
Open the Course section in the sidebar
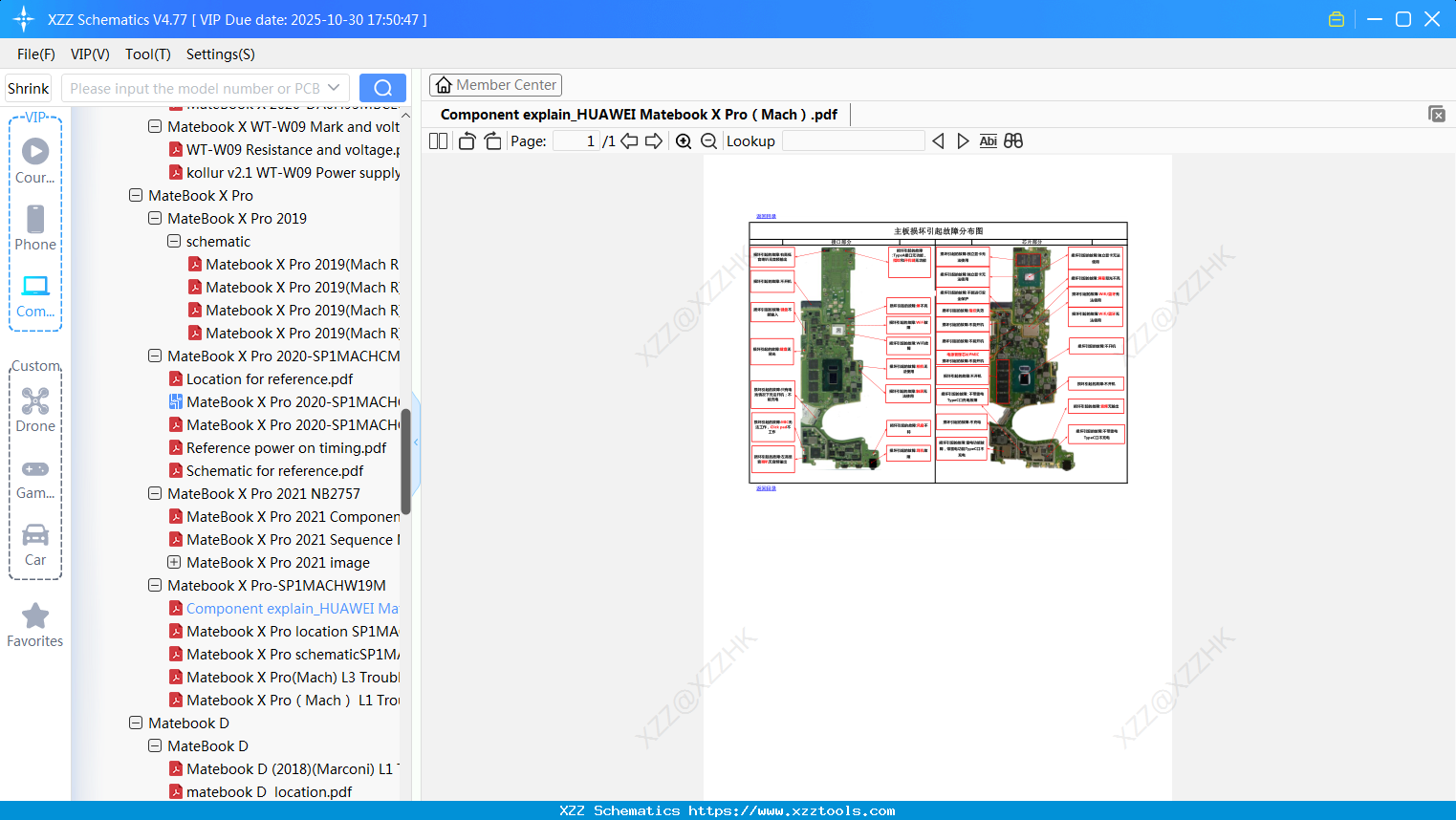[35, 161]
